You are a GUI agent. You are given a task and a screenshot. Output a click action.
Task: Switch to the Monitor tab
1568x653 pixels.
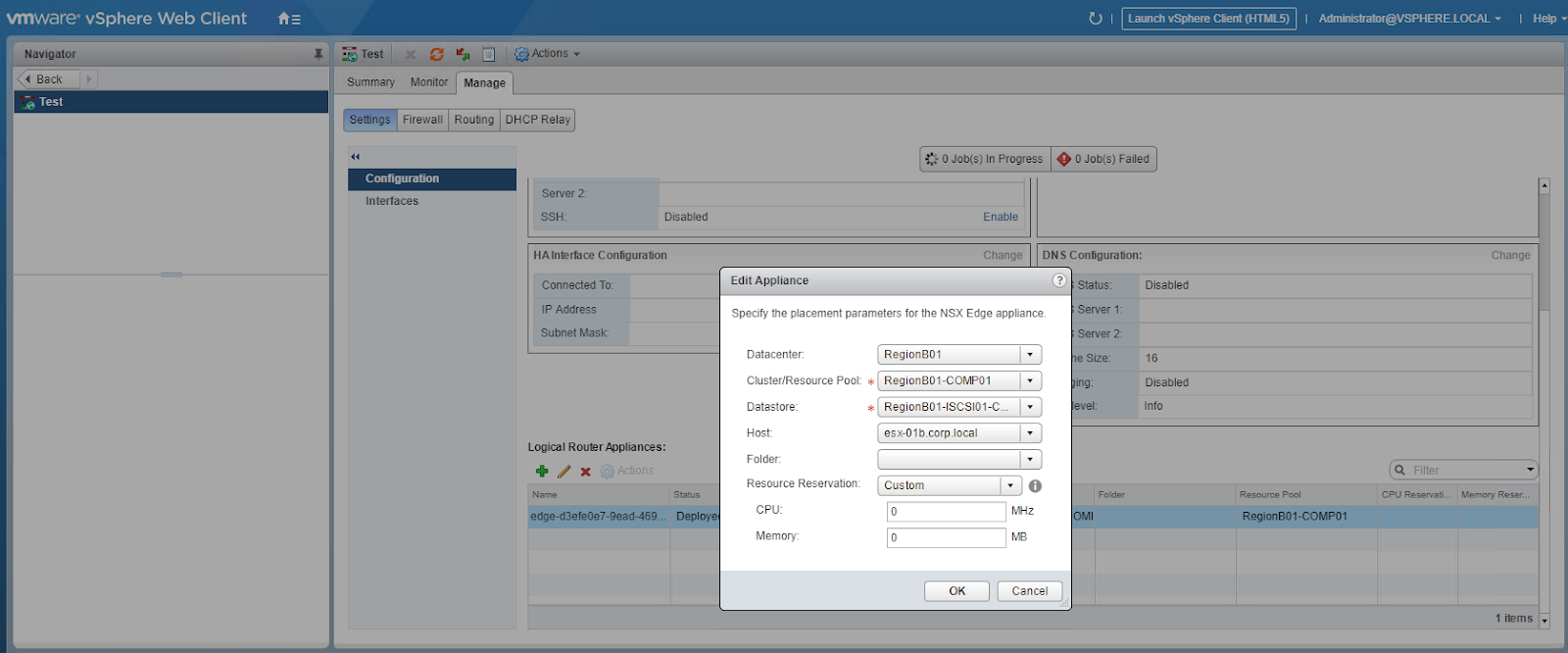click(428, 82)
